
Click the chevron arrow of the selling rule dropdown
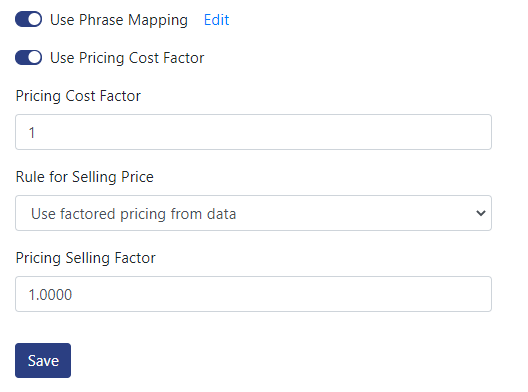click(x=481, y=213)
